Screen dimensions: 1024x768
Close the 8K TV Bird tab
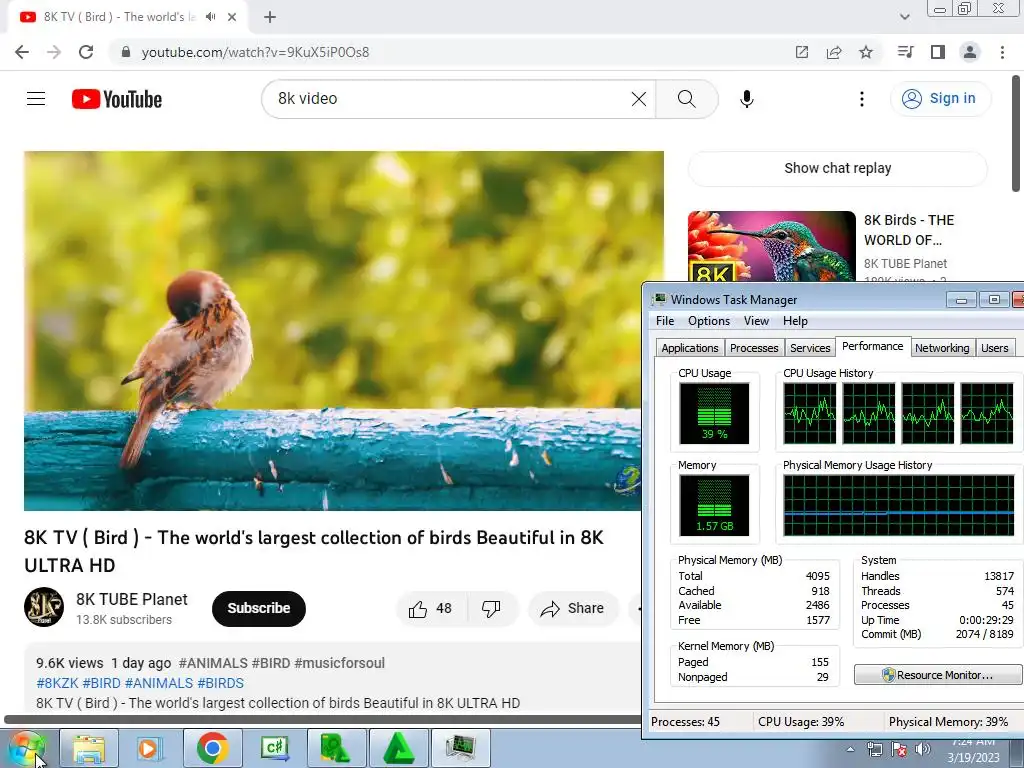click(x=232, y=17)
